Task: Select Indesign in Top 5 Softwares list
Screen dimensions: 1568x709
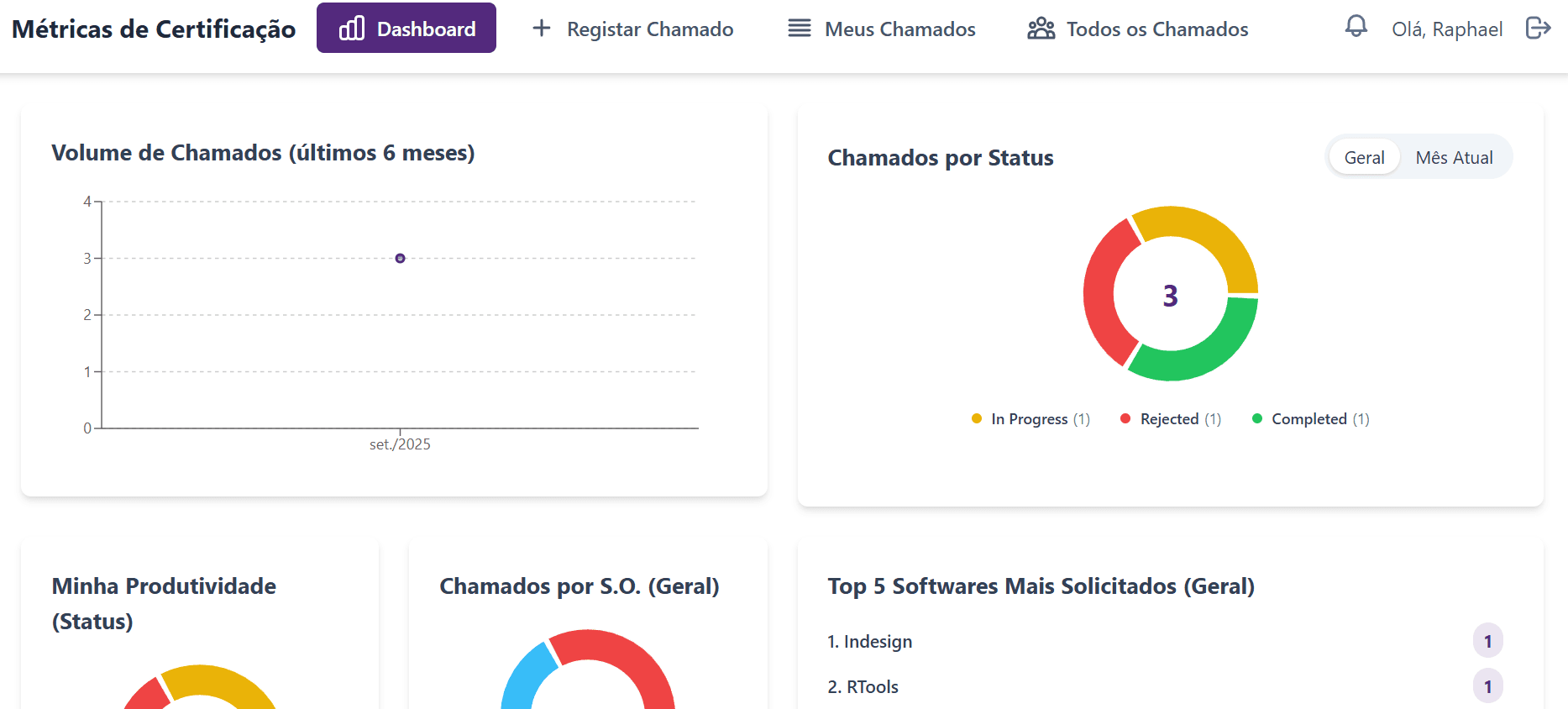Action: pyautogui.click(x=877, y=642)
